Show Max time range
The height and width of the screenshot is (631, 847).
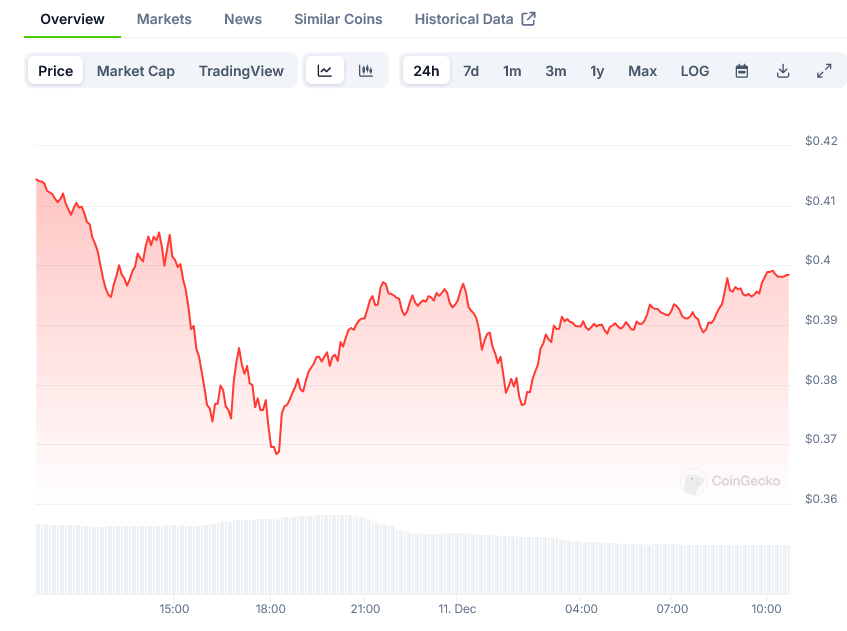coord(642,71)
